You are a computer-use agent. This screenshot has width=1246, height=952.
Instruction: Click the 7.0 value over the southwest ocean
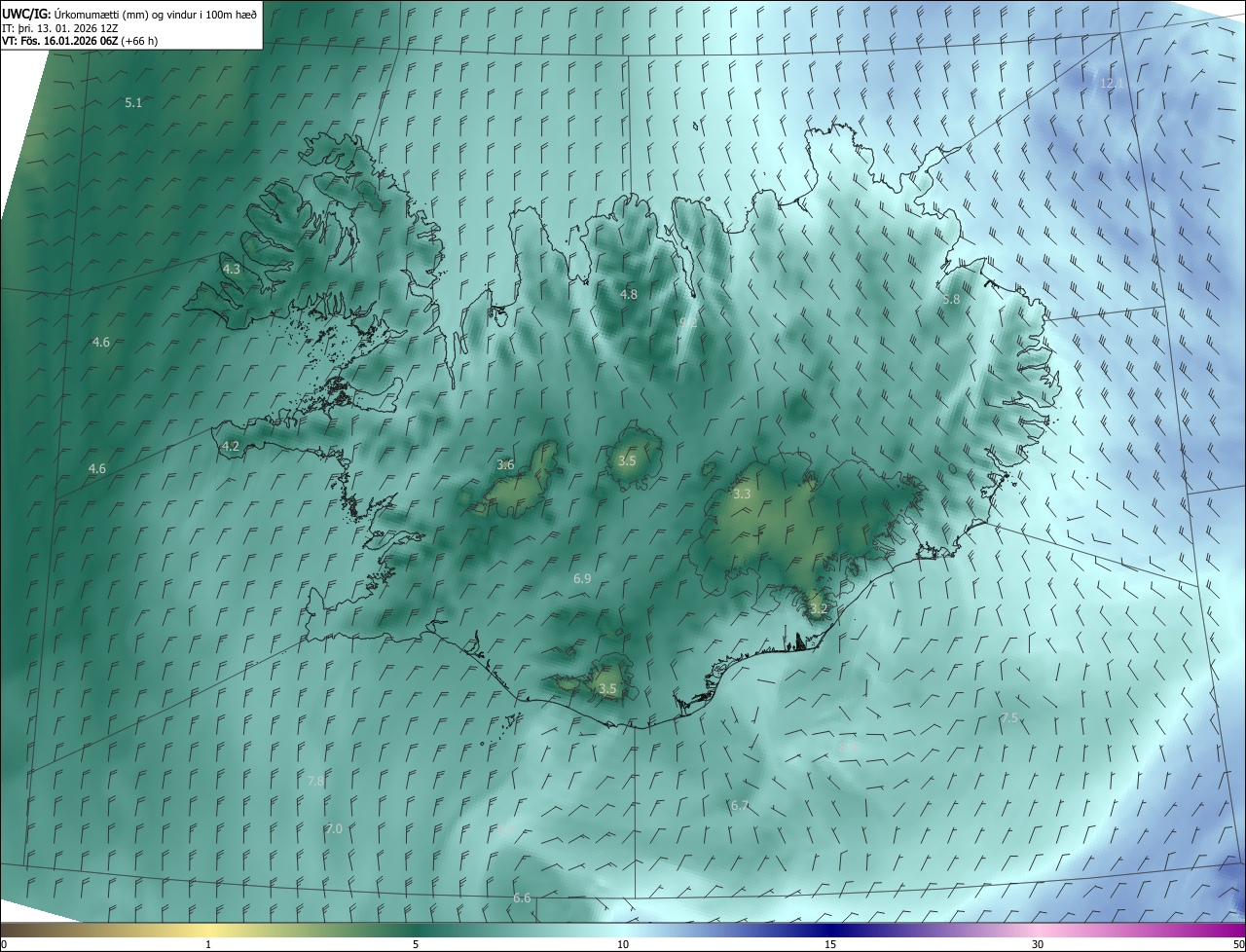pyautogui.click(x=334, y=828)
